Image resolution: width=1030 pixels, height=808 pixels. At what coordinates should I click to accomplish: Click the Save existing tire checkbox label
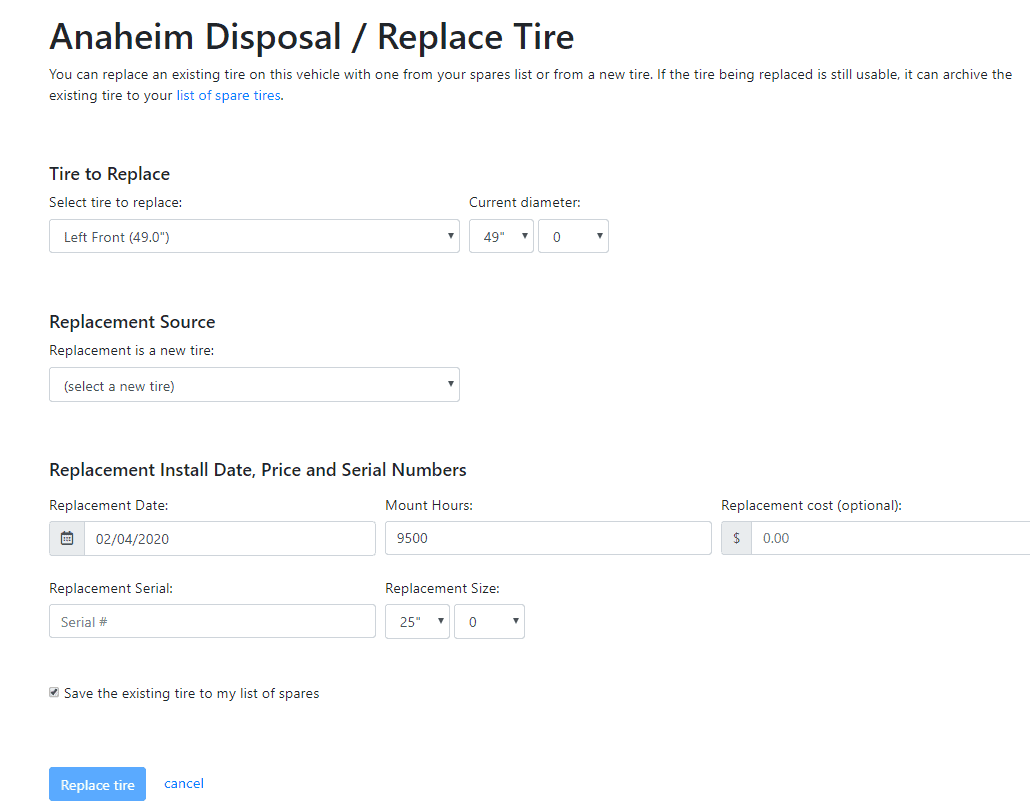[x=191, y=694]
